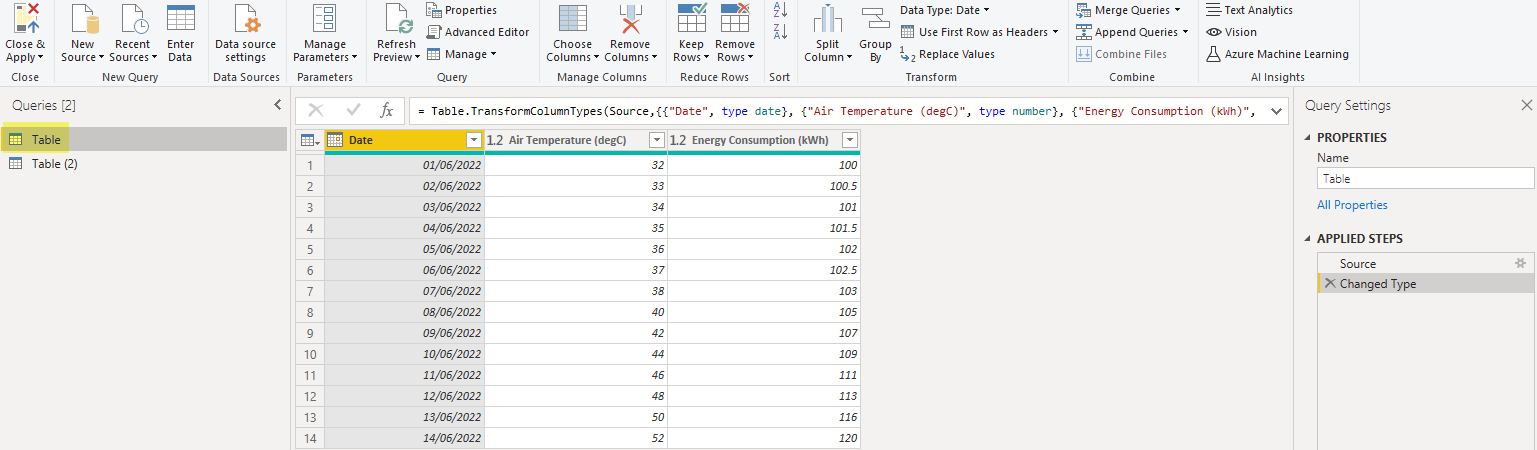1537x450 pixels.
Task: Open the Append Queries dropdown
Action: click(1133, 32)
